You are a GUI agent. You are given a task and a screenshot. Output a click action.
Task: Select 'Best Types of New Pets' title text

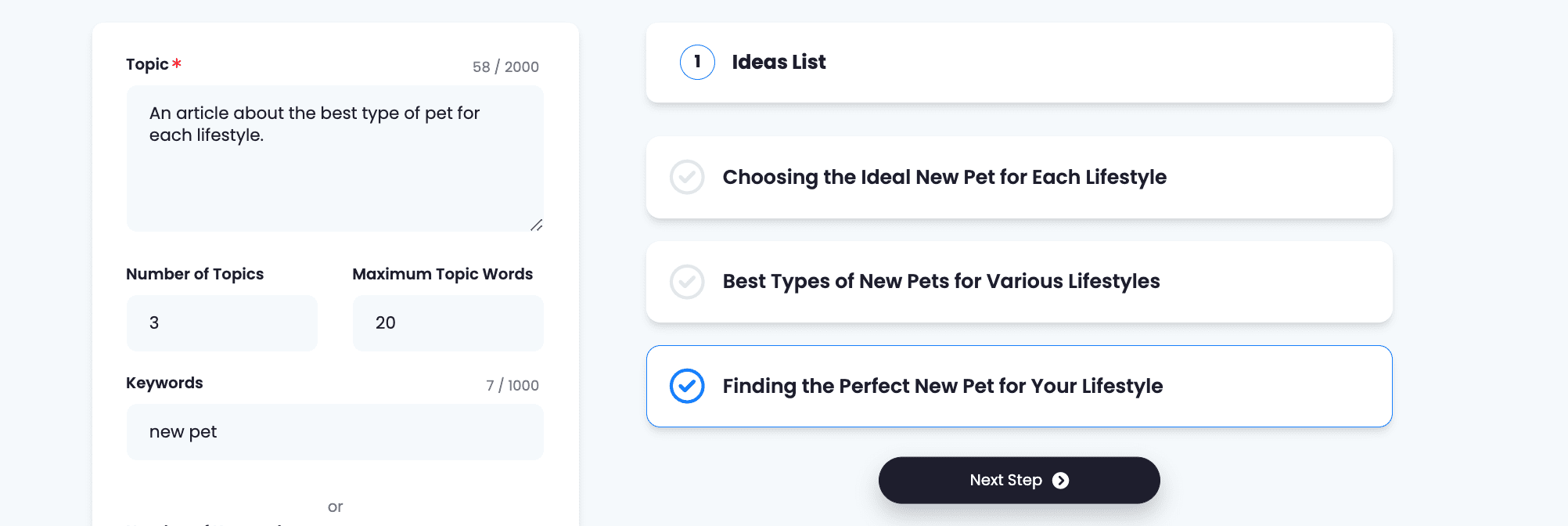(941, 282)
